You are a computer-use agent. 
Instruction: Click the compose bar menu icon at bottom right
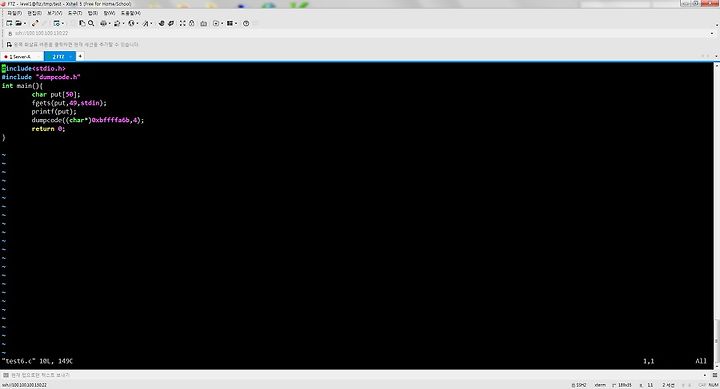tap(715, 375)
